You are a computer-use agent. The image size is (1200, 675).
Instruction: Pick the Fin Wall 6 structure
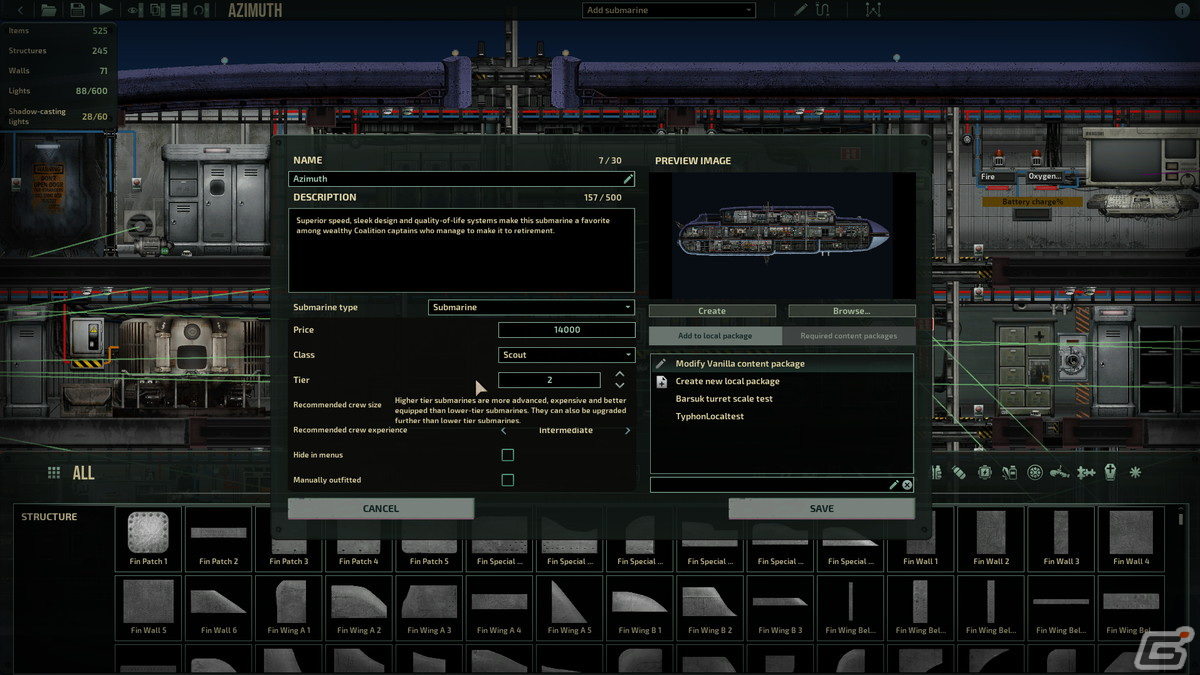218,608
